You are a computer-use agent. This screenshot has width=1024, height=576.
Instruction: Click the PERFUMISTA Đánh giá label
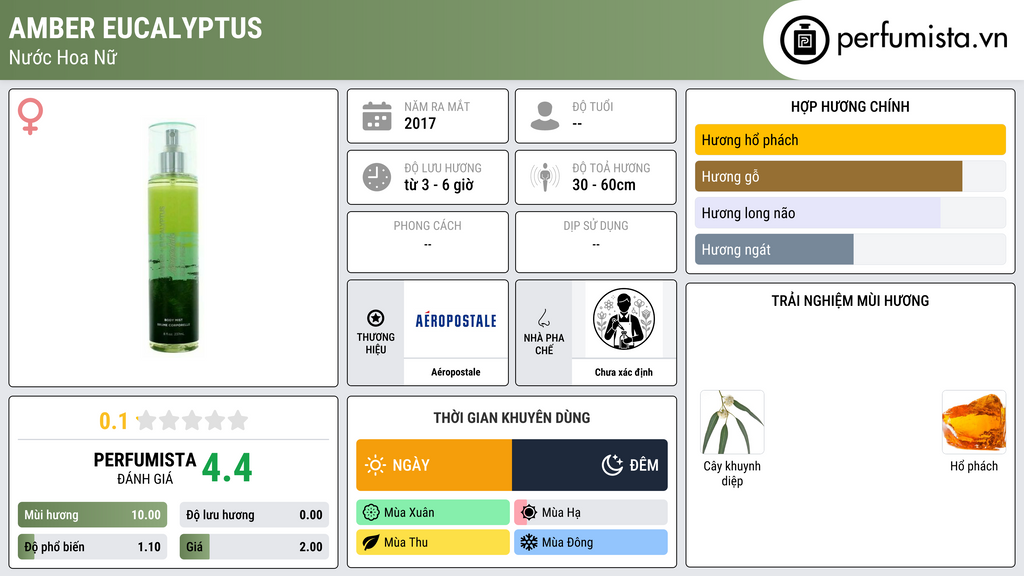pos(145,468)
